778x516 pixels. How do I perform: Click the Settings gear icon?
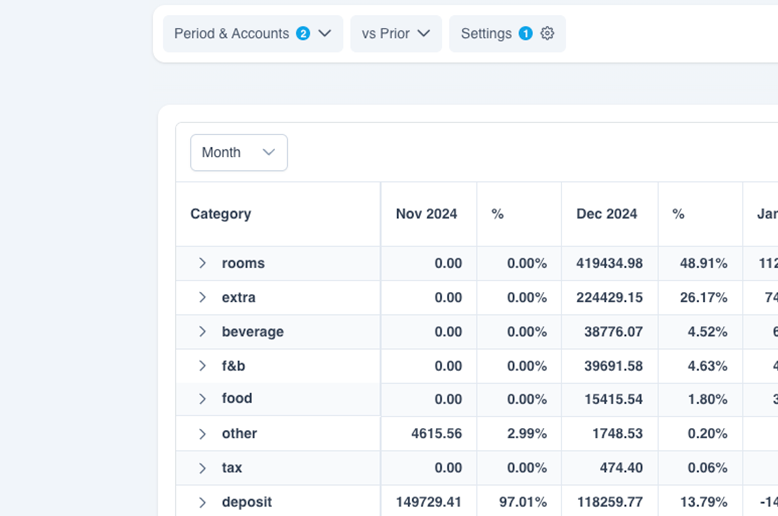point(547,33)
